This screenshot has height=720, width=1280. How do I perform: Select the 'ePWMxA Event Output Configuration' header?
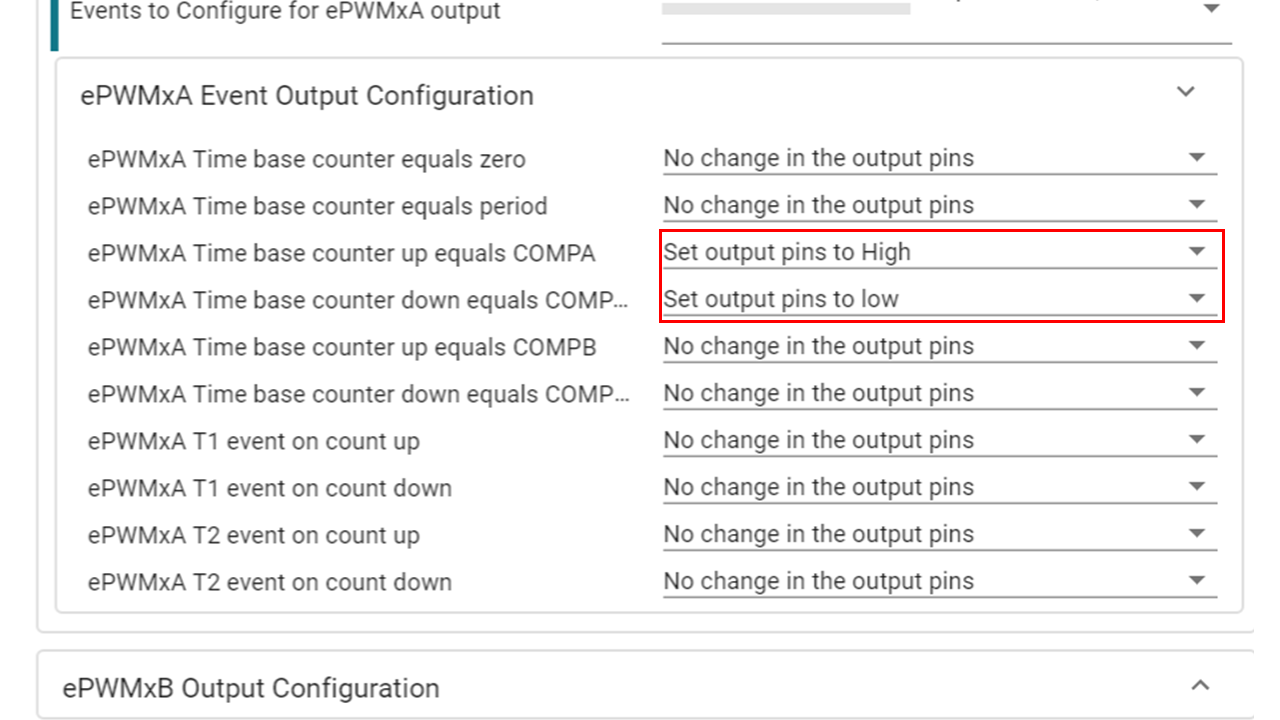coord(306,95)
